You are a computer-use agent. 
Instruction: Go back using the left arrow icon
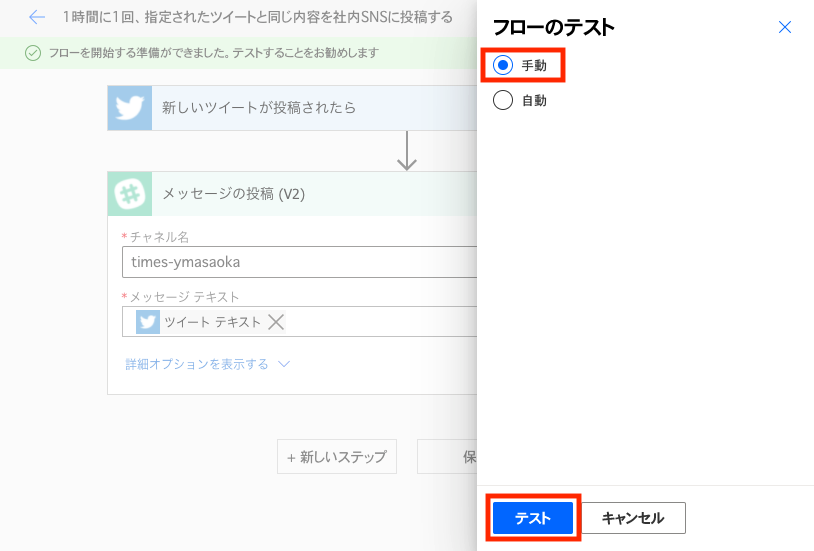[x=37, y=17]
